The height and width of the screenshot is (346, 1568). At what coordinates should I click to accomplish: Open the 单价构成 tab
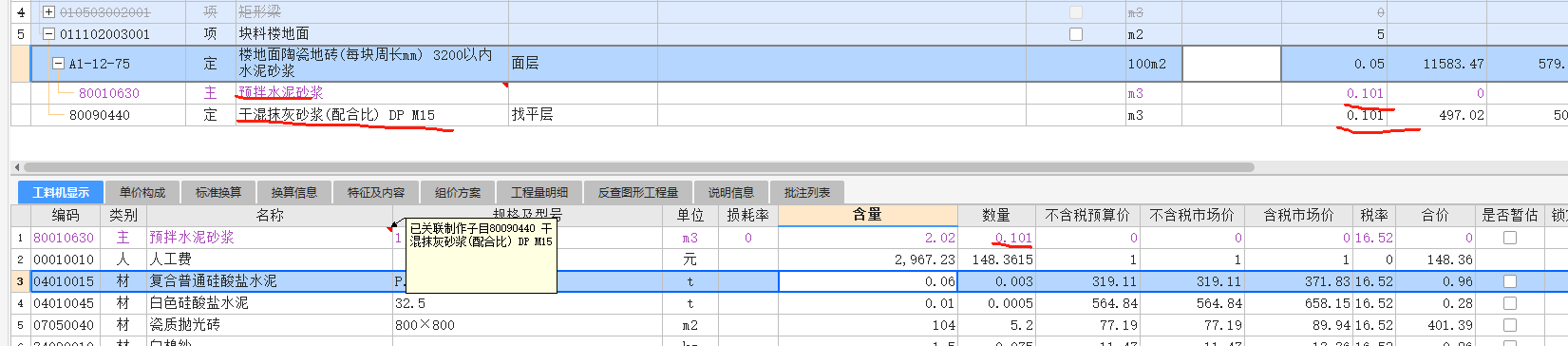[142, 193]
